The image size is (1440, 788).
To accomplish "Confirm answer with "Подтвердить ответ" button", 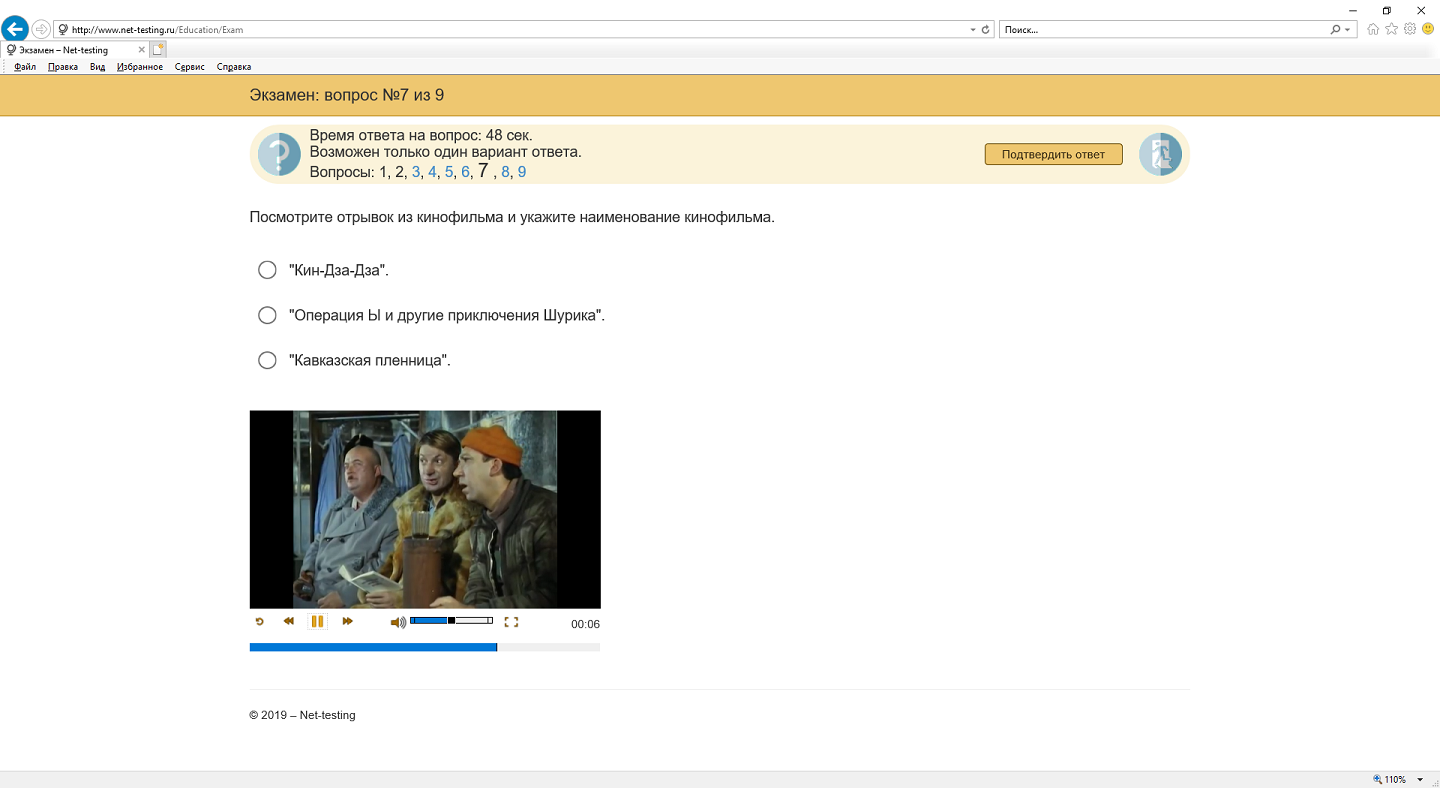I will [x=1054, y=154].
